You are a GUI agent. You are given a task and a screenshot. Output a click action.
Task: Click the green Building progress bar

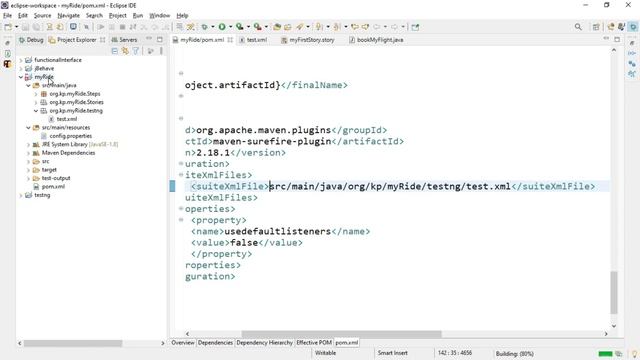(605, 353)
